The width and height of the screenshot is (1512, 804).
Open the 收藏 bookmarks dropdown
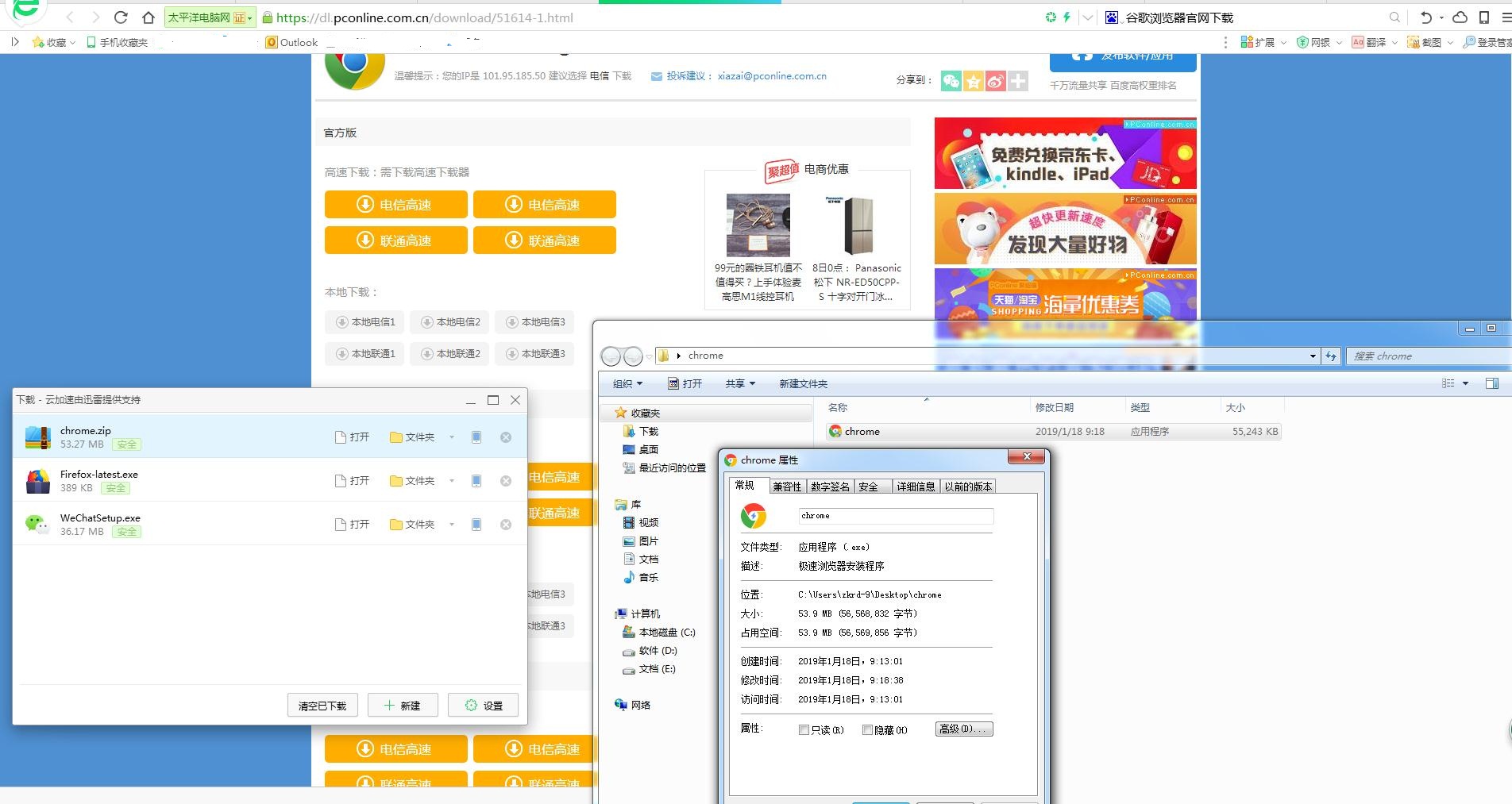pos(54,42)
